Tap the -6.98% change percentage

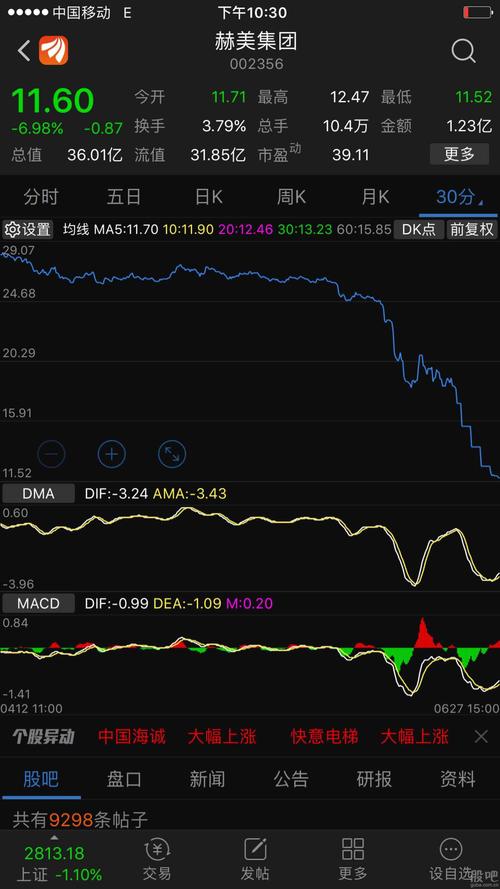37,129
